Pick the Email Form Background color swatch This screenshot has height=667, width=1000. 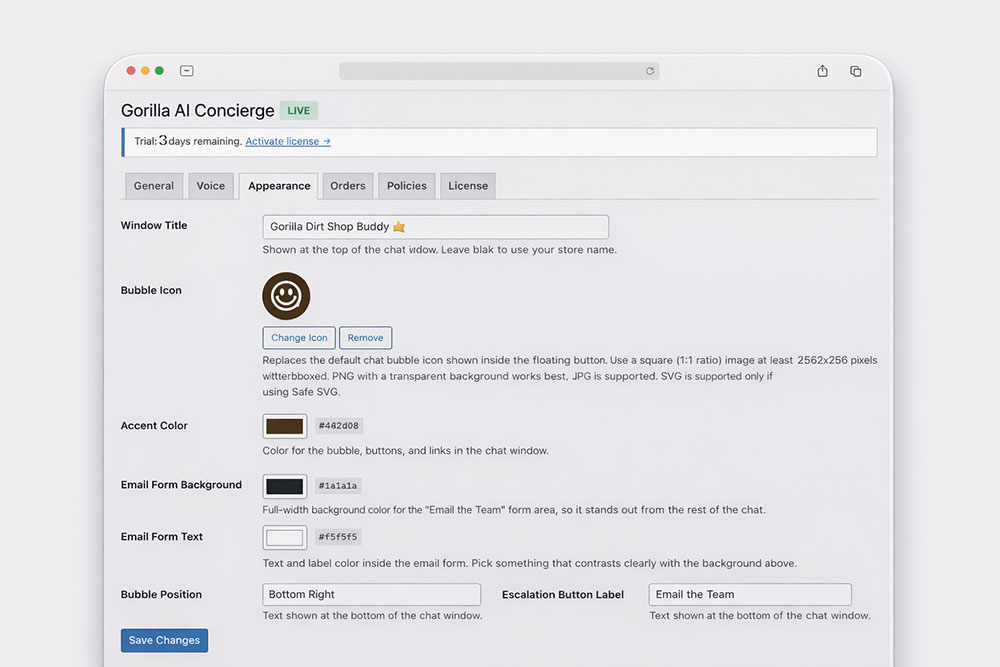285,486
